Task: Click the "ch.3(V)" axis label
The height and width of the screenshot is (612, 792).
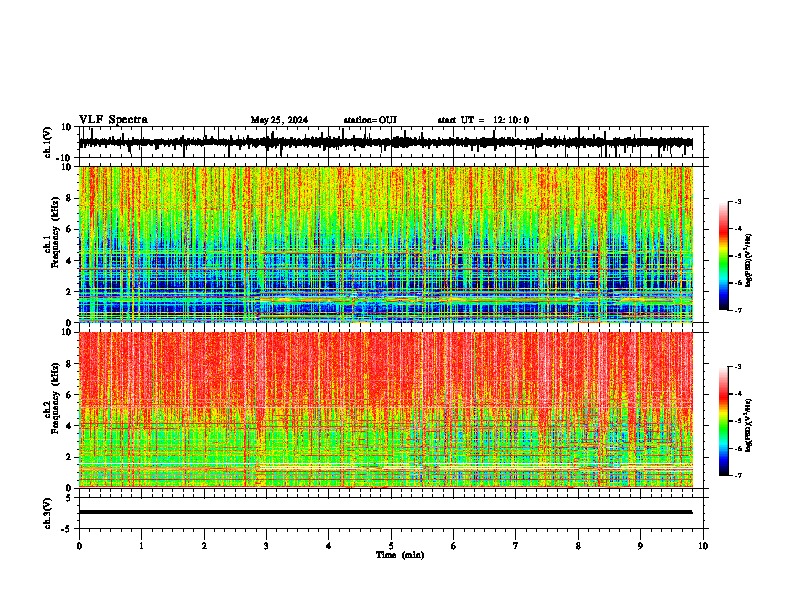Action: [x=48, y=513]
